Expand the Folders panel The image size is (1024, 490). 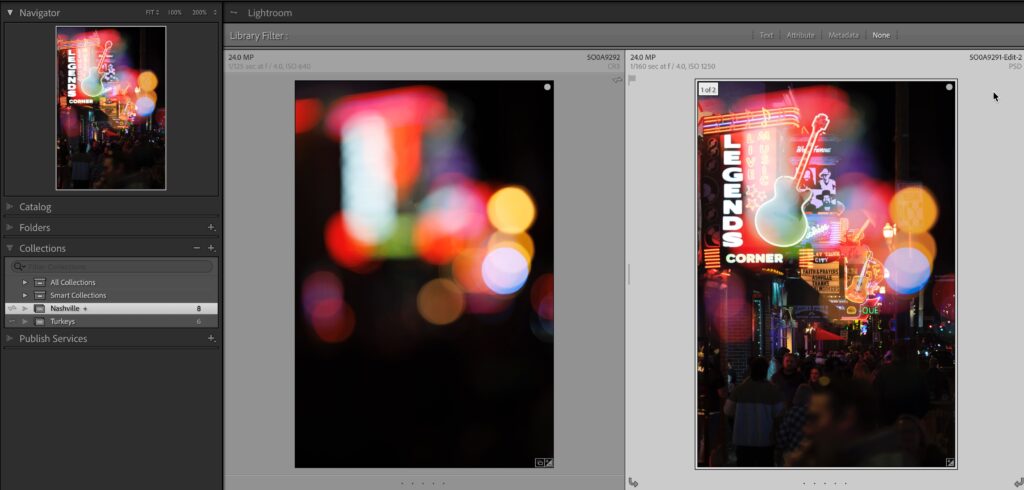[10, 227]
